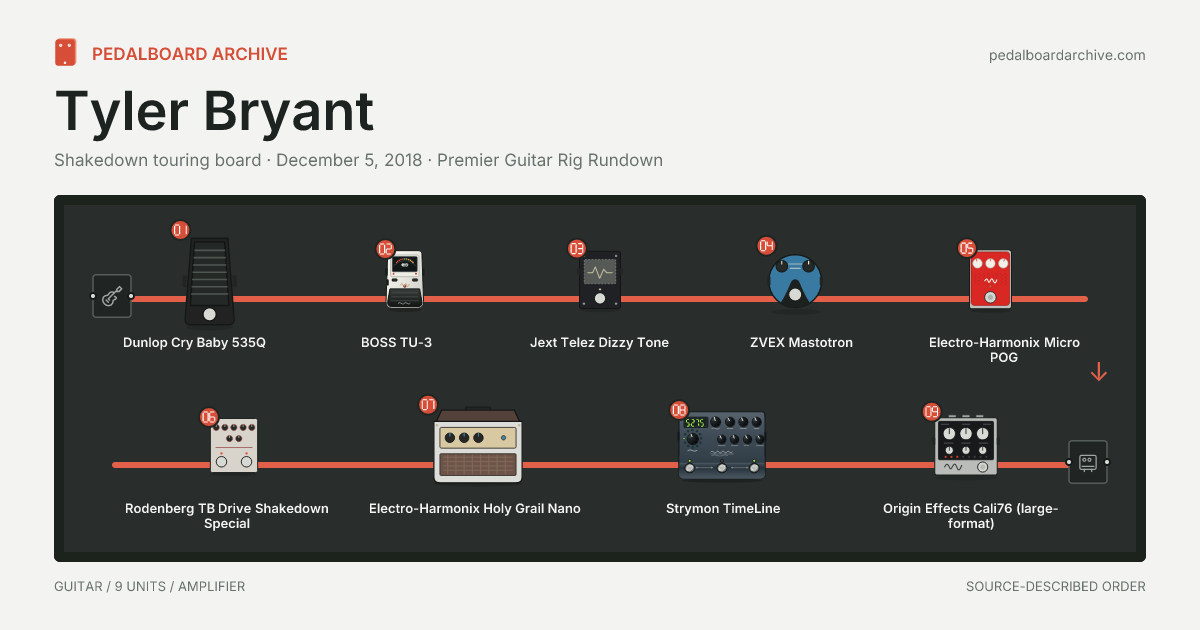The width and height of the screenshot is (1200, 630).
Task: Click the 04 order badge
Action: pyautogui.click(x=766, y=245)
